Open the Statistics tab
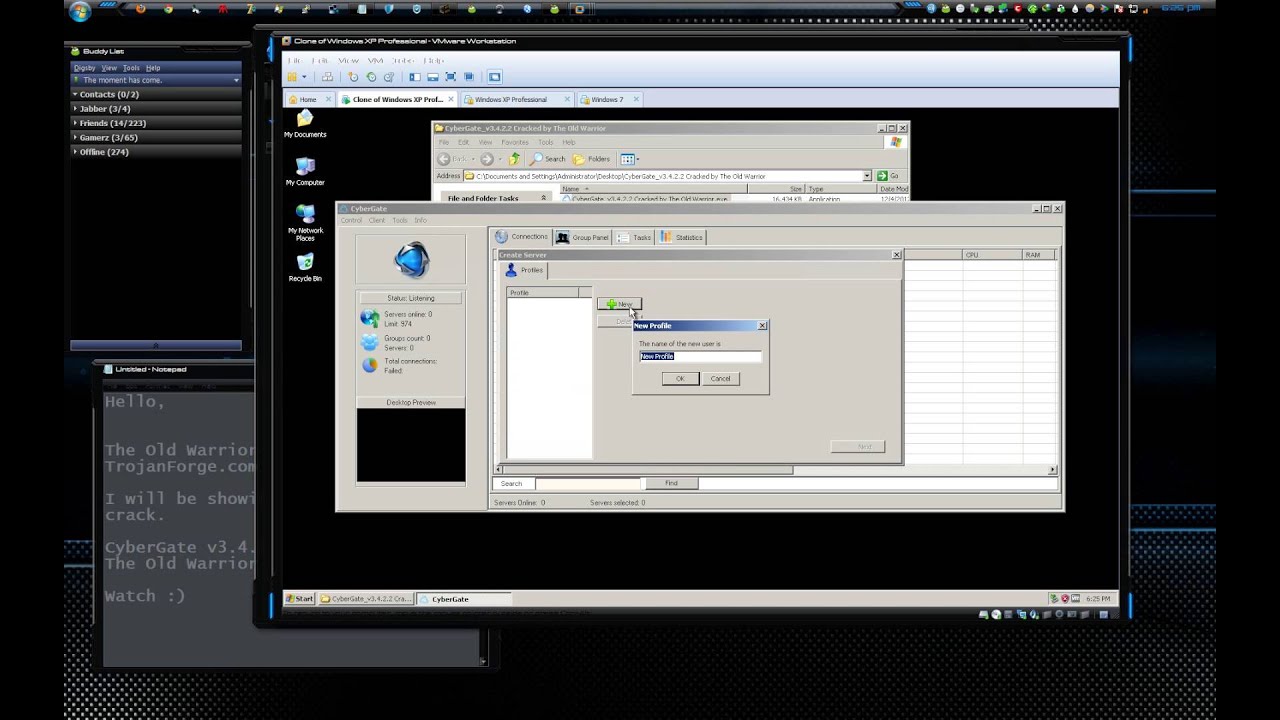 pos(682,237)
